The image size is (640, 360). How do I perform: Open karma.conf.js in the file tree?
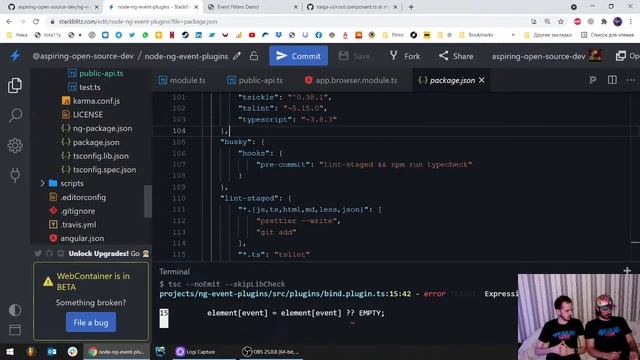[x=96, y=101]
